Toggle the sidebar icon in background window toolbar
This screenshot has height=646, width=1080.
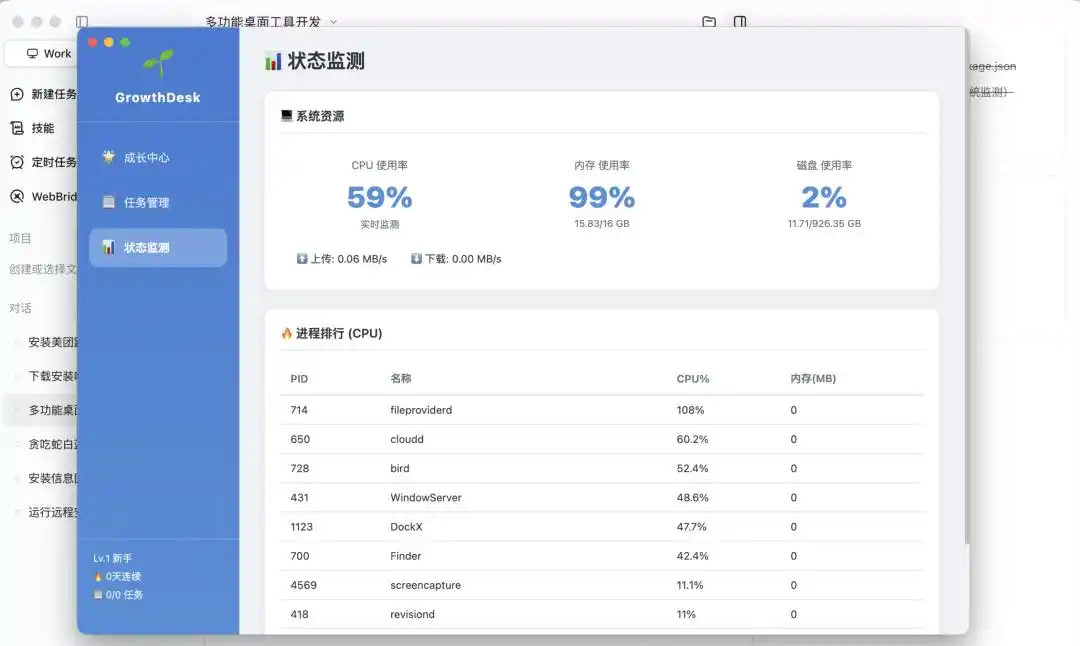[82, 22]
